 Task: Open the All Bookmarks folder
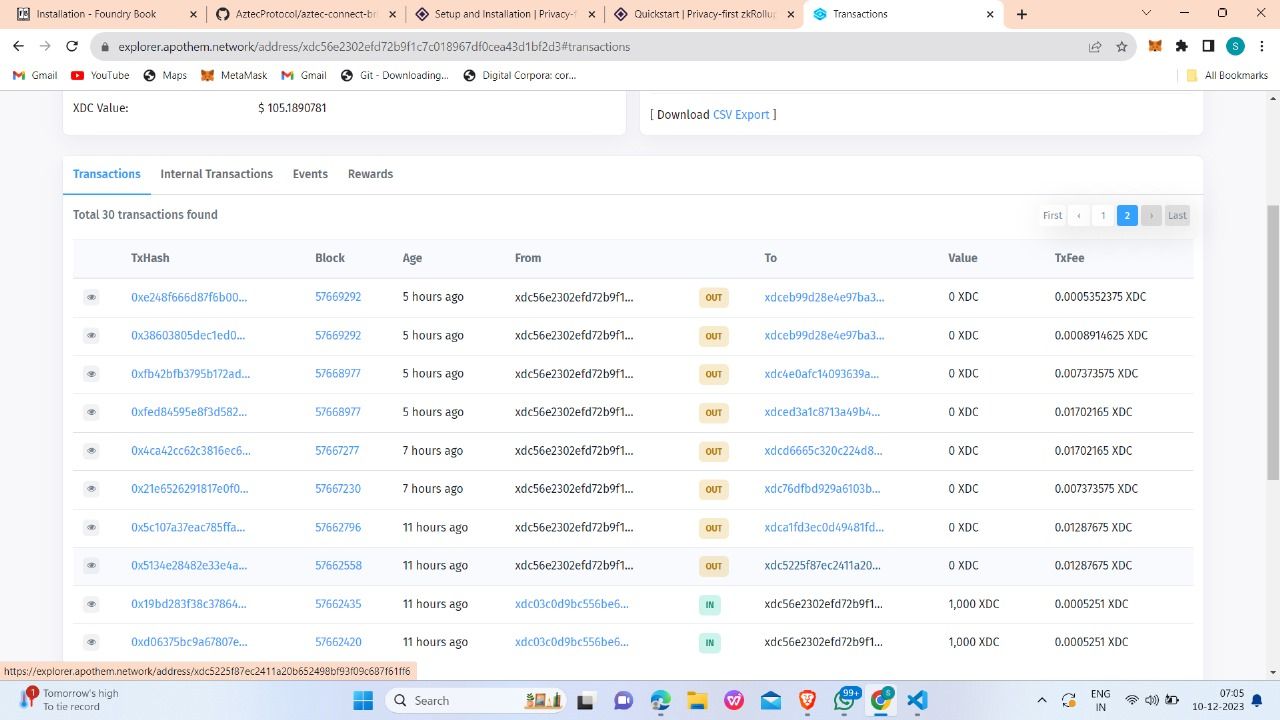click(1227, 75)
